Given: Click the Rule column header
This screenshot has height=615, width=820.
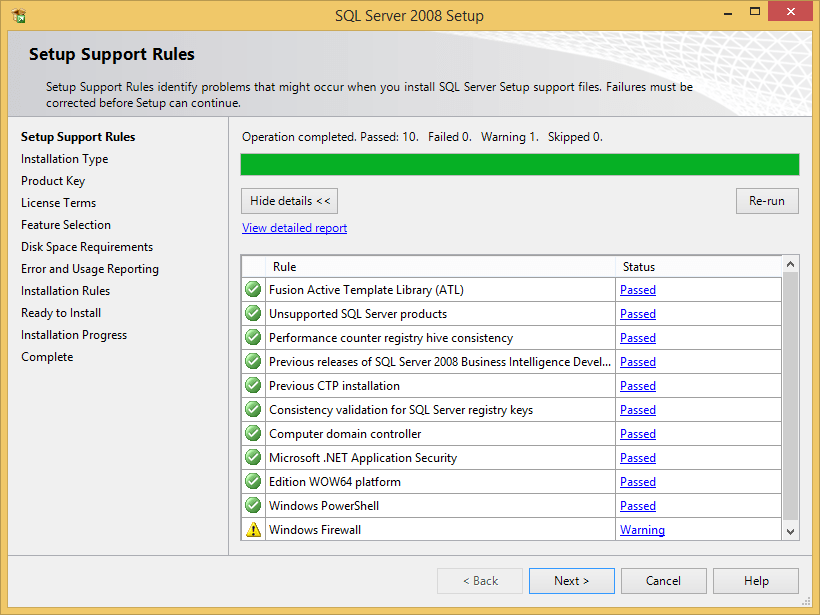Looking at the screenshot, I should [440, 267].
